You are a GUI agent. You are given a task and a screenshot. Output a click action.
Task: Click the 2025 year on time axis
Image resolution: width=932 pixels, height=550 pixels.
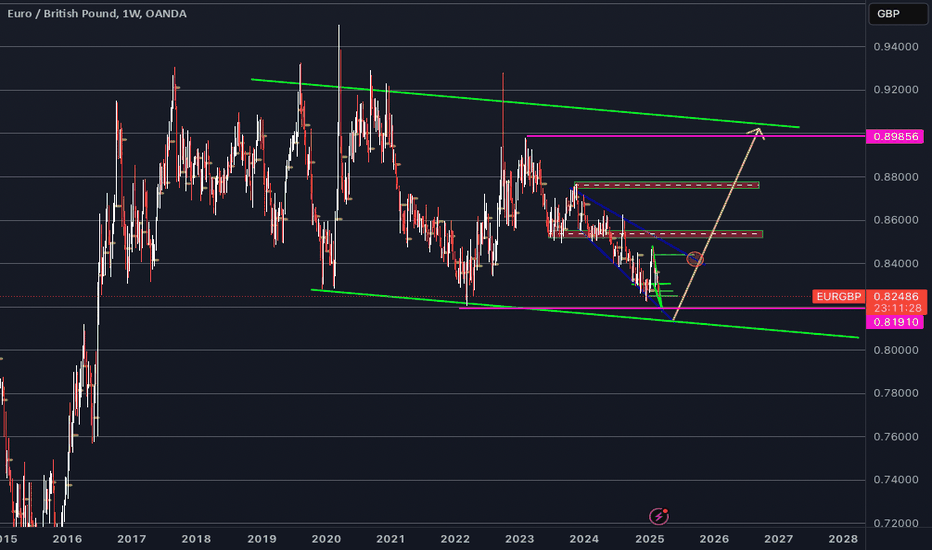point(650,539)
